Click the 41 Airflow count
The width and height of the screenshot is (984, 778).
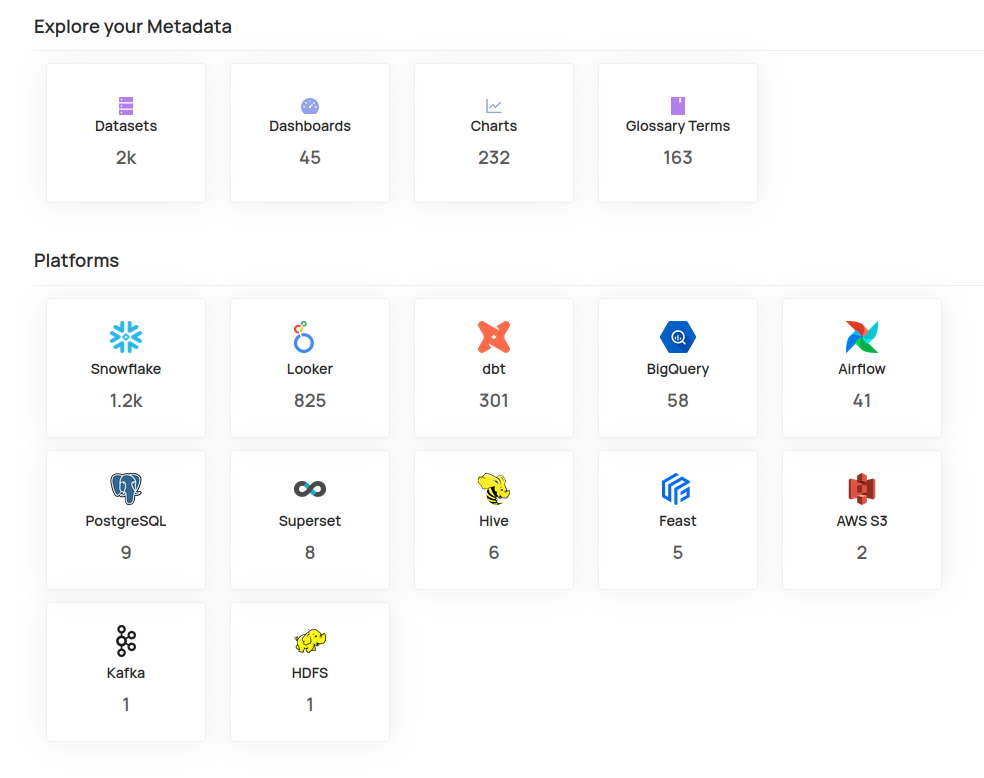coord(862,400)
